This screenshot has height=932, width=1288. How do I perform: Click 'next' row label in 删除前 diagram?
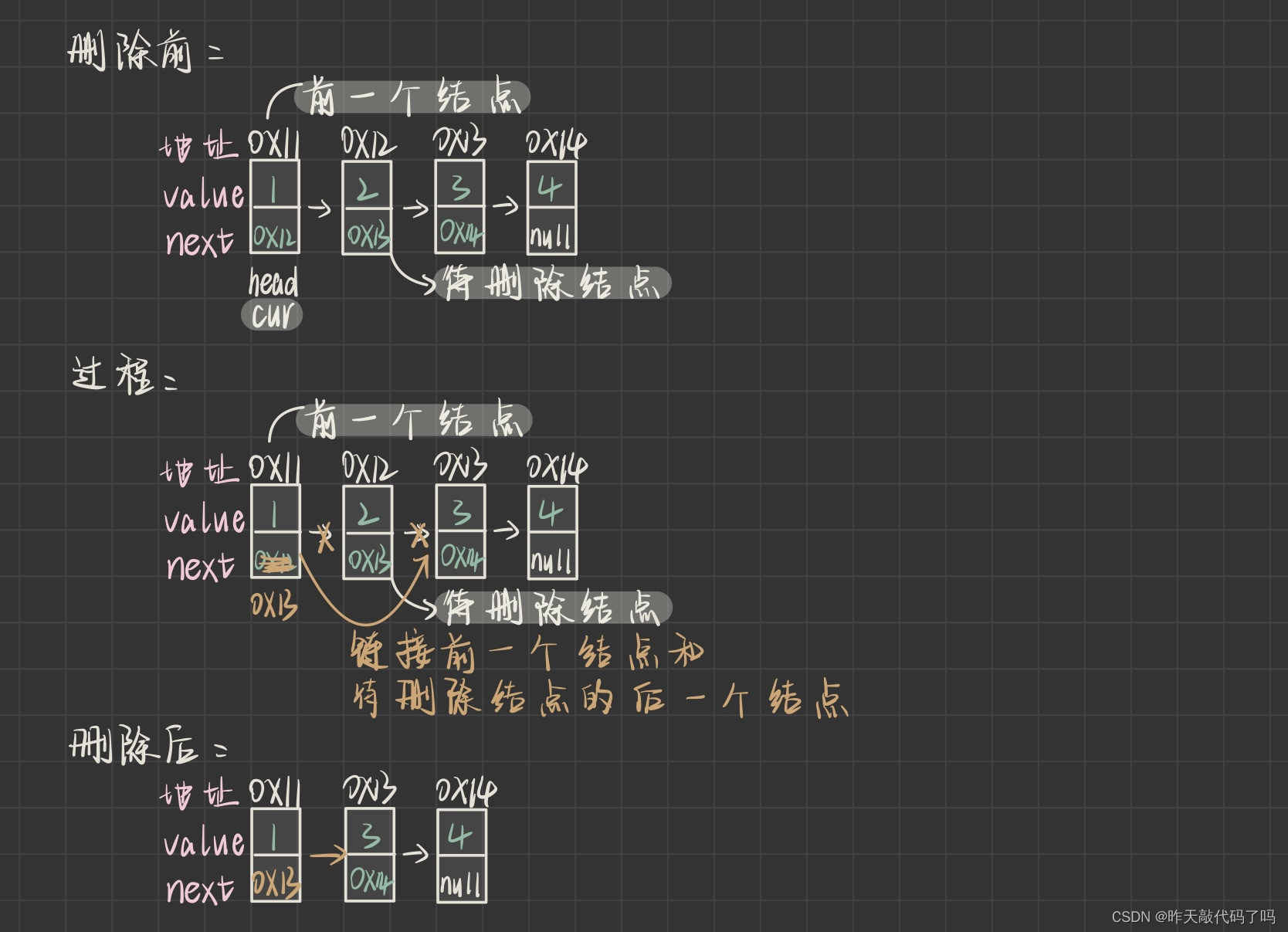pos(199,242)
